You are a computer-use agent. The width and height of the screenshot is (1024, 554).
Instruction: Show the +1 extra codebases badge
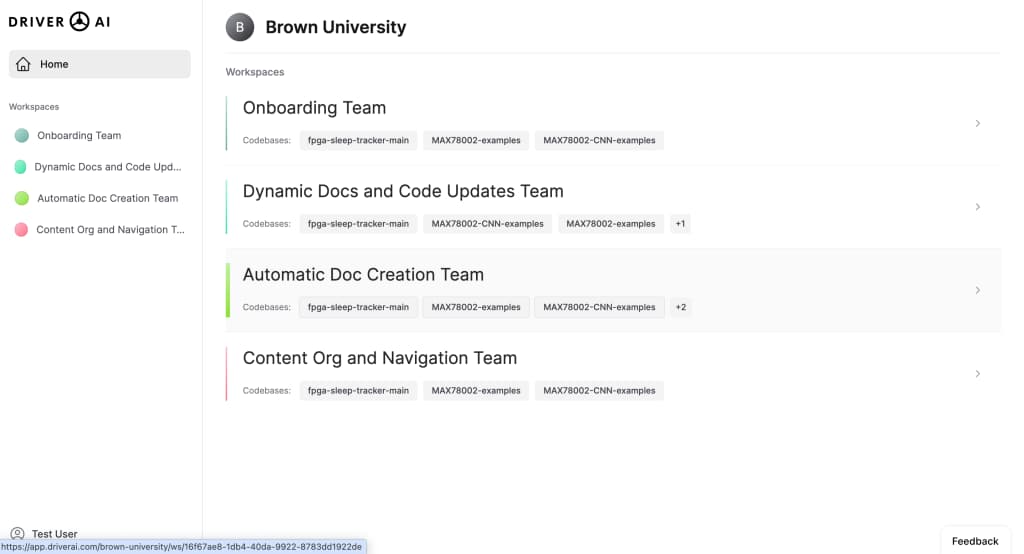[x=680, y=223]
